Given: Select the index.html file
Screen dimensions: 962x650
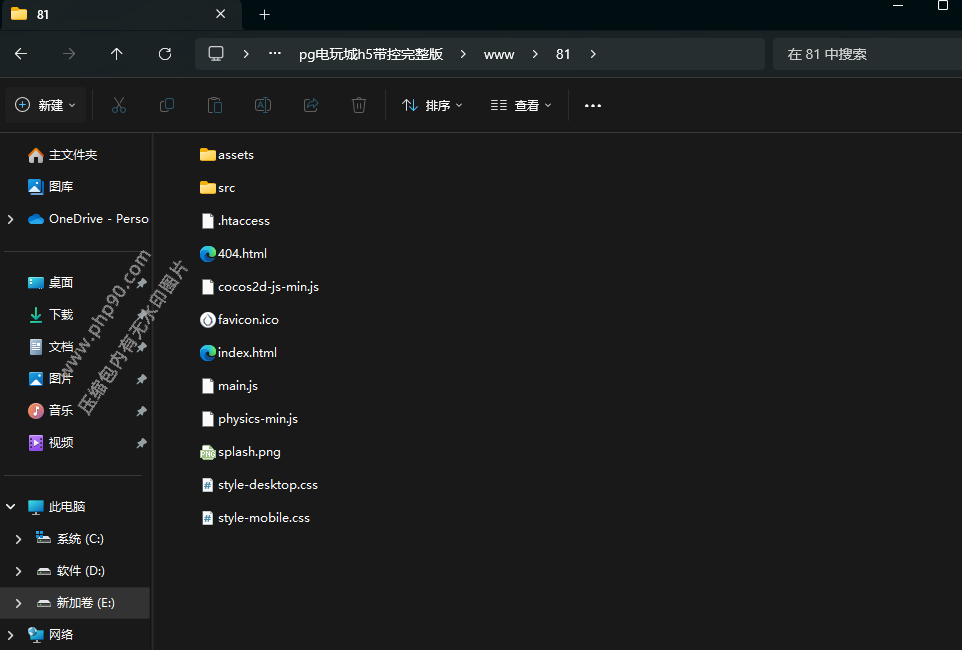Looking at the screenshot, I should (247, 353).
